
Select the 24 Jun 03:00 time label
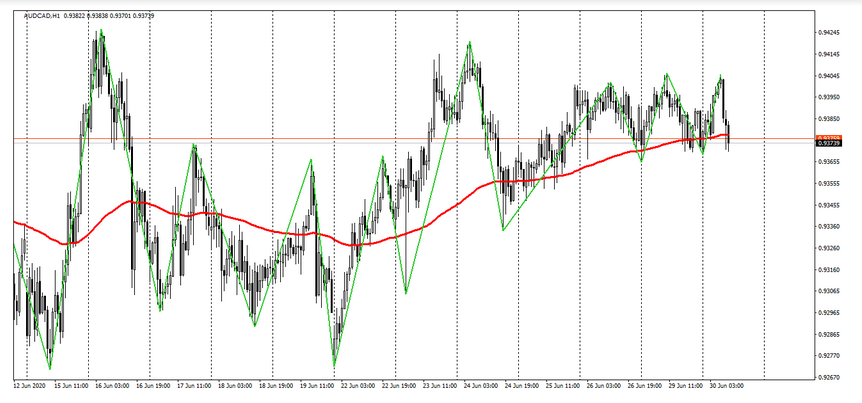(x=483, y=385)
